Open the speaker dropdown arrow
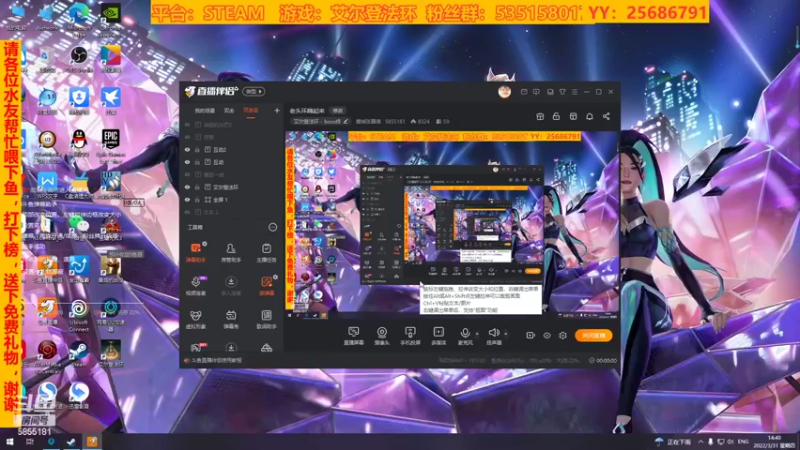Screen dimensions: 800x450 coord(506,334)
